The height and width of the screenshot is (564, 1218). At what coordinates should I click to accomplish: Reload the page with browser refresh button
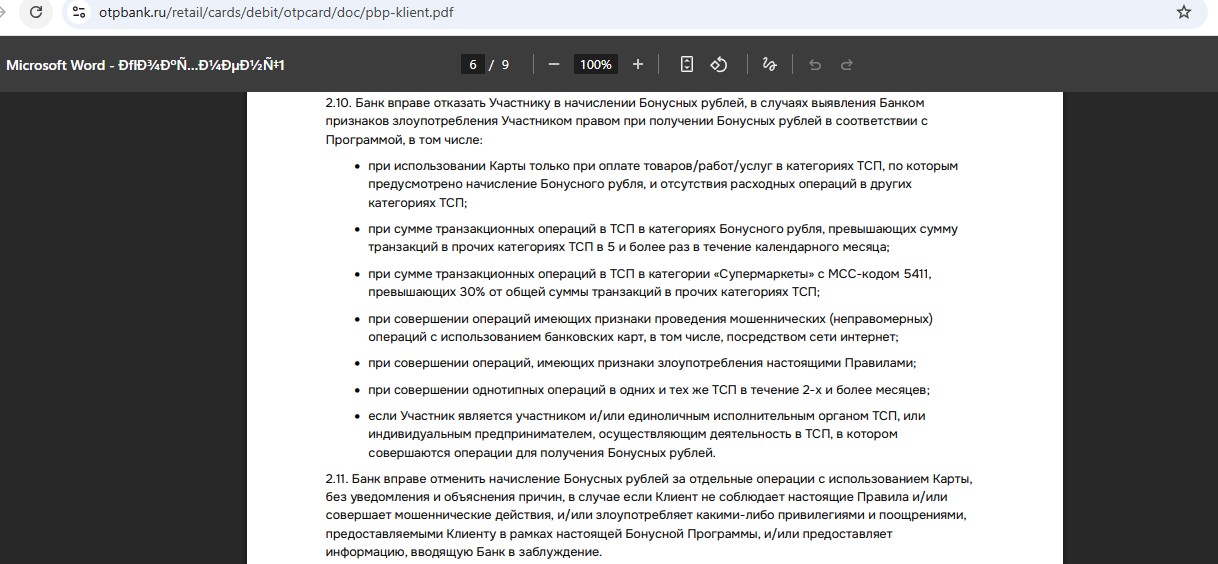tap(36, 12)
